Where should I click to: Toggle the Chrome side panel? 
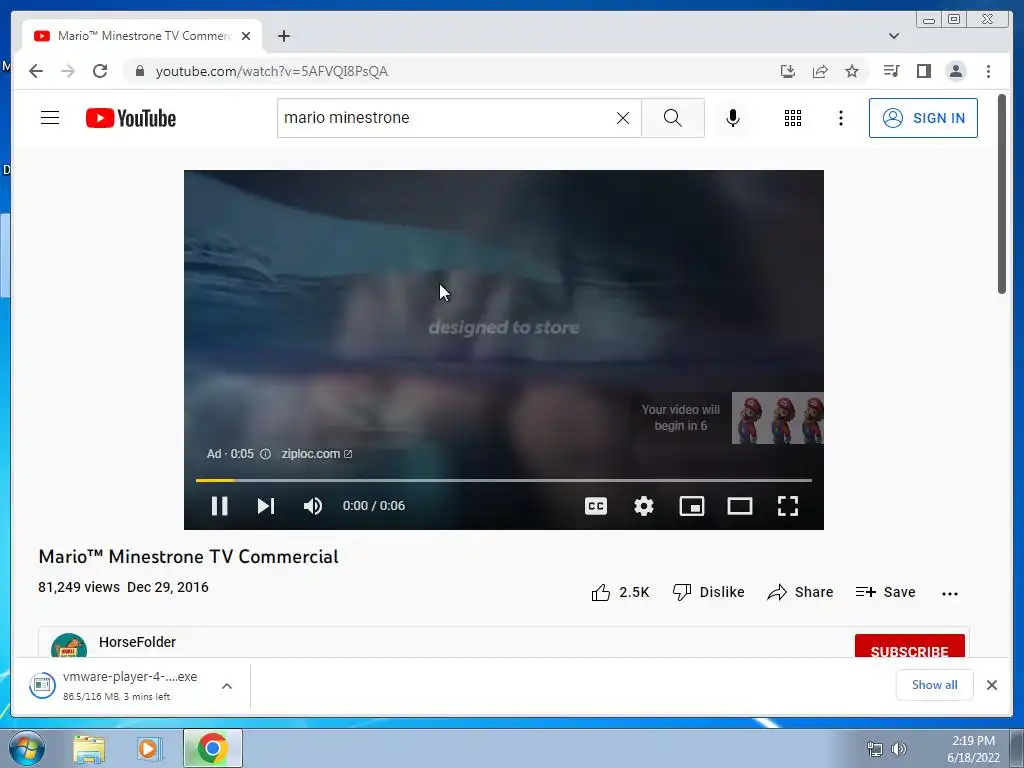click(x=923, y=71)
